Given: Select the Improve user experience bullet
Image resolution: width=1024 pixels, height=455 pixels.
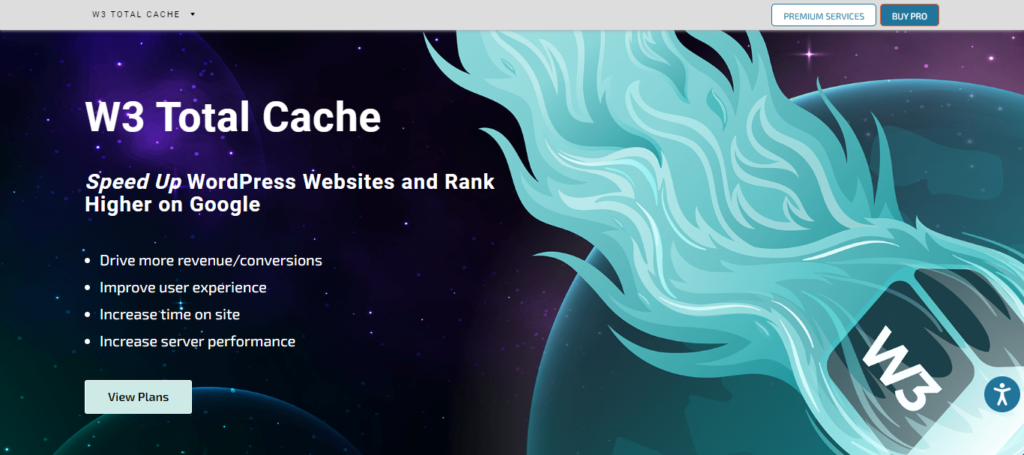Looking at the screenshot, I should (182, 287).
